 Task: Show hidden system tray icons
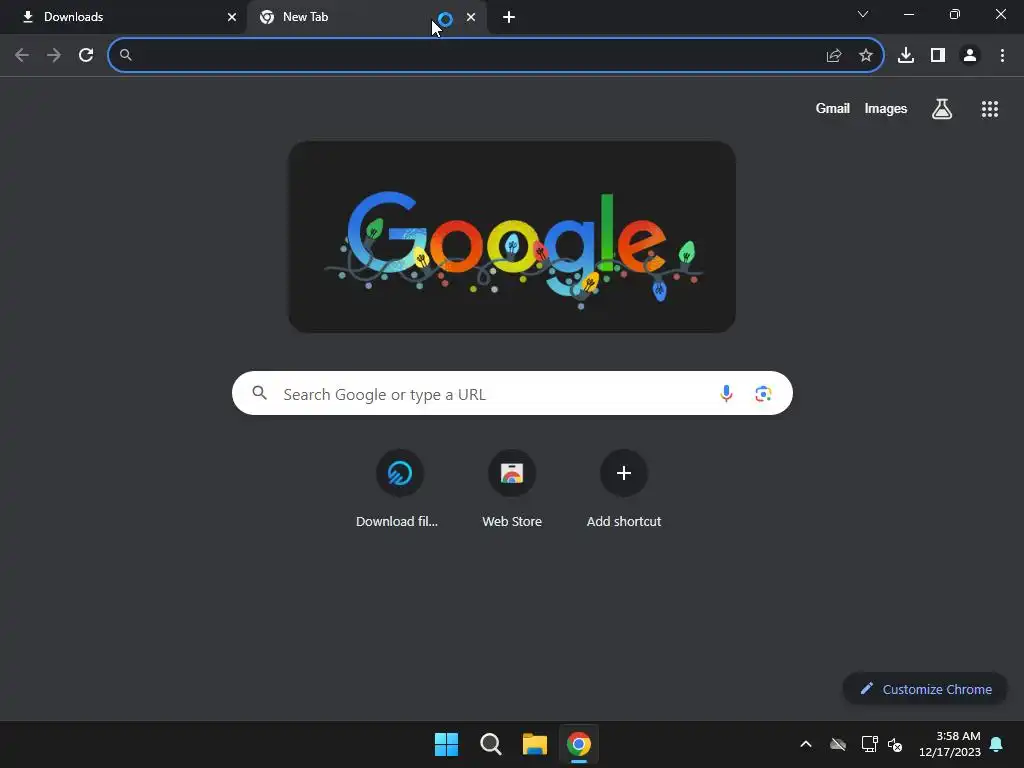pos(806,744)
